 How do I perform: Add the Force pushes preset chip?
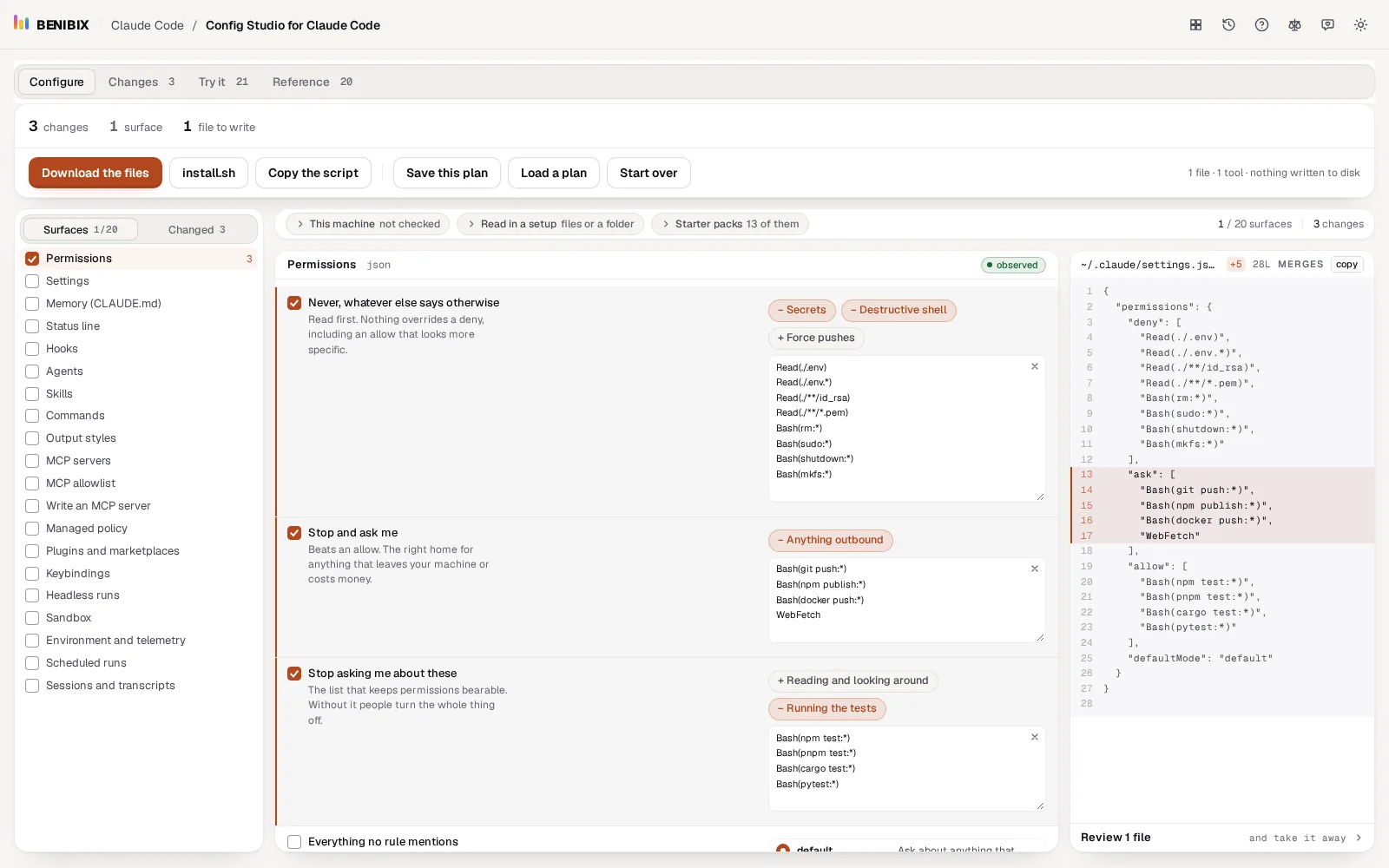point(816,338)
